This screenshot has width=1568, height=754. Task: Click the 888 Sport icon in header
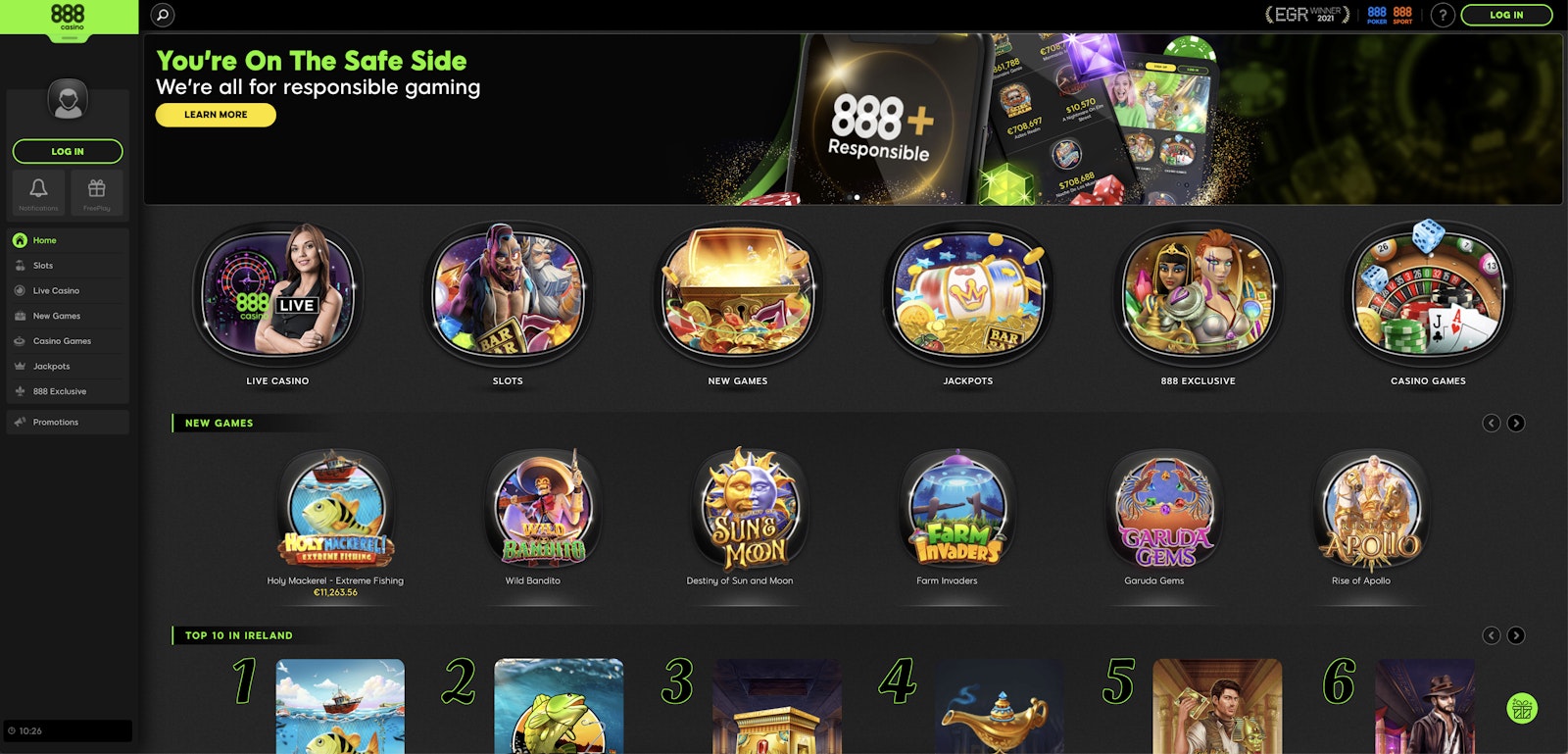pyautogui.click(x=1402, y=15)
